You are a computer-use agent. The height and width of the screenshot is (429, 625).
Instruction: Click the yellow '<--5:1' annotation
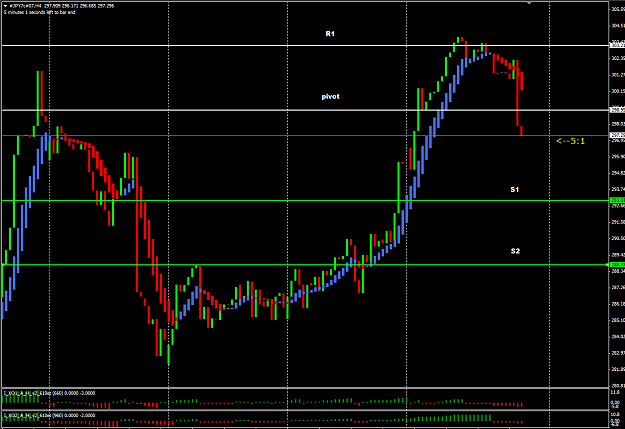(571, 141)
